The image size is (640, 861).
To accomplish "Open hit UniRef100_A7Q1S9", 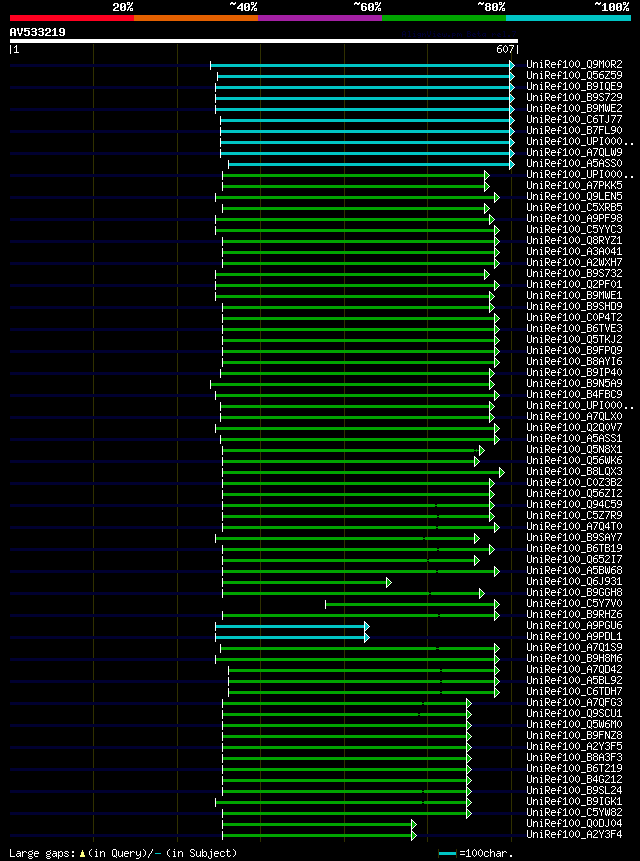I will (574, 647).
